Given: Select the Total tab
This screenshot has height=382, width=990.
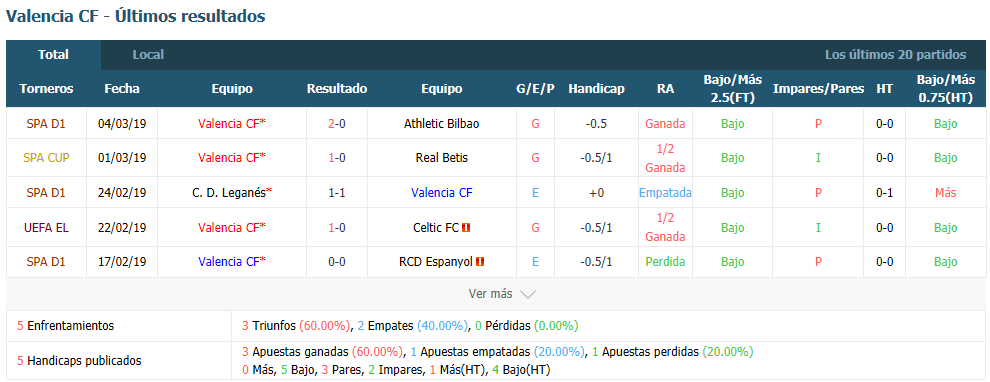Looking at the screenshot, I should pos(53,55).
